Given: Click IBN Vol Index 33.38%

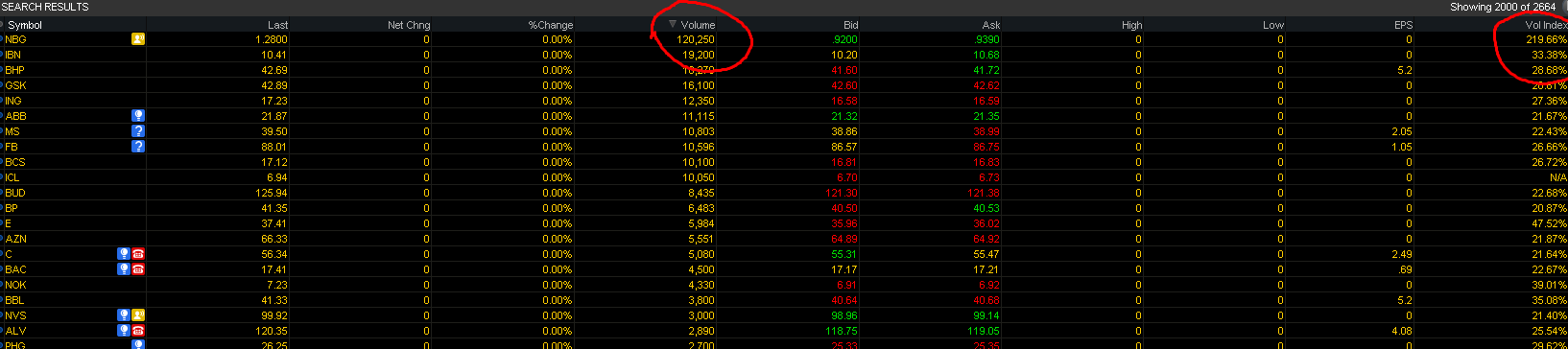Looking at the screenshot, I should coord(1549,55).
